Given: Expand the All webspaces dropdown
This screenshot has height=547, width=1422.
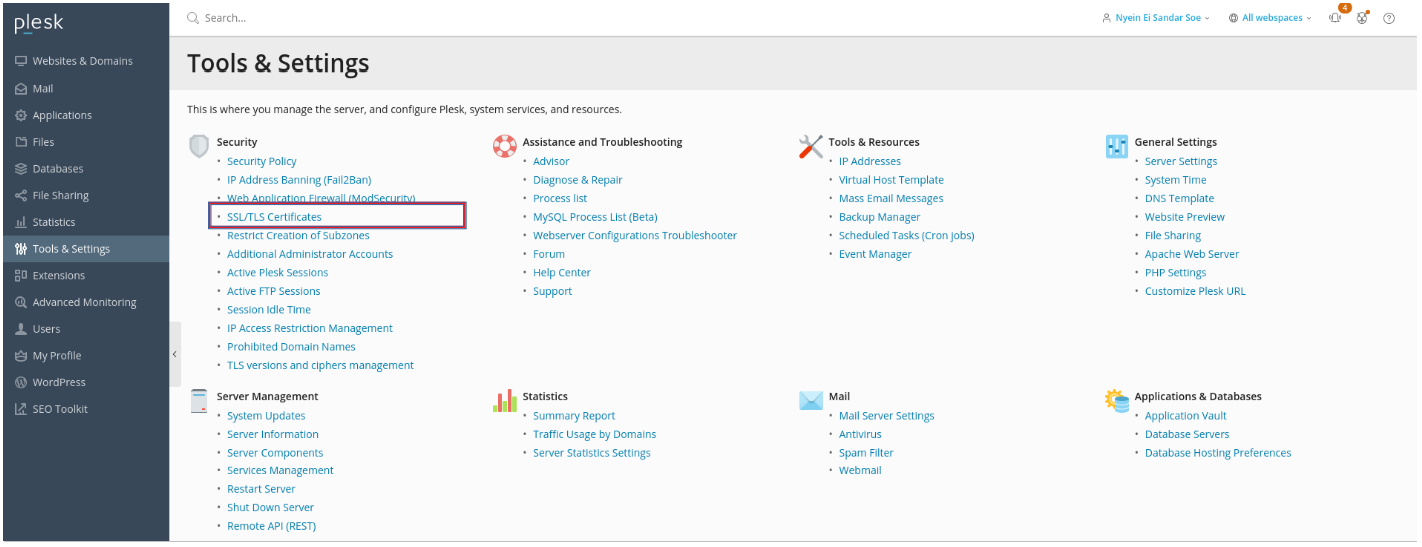Looking at the screenshot, I should 1270,18.
